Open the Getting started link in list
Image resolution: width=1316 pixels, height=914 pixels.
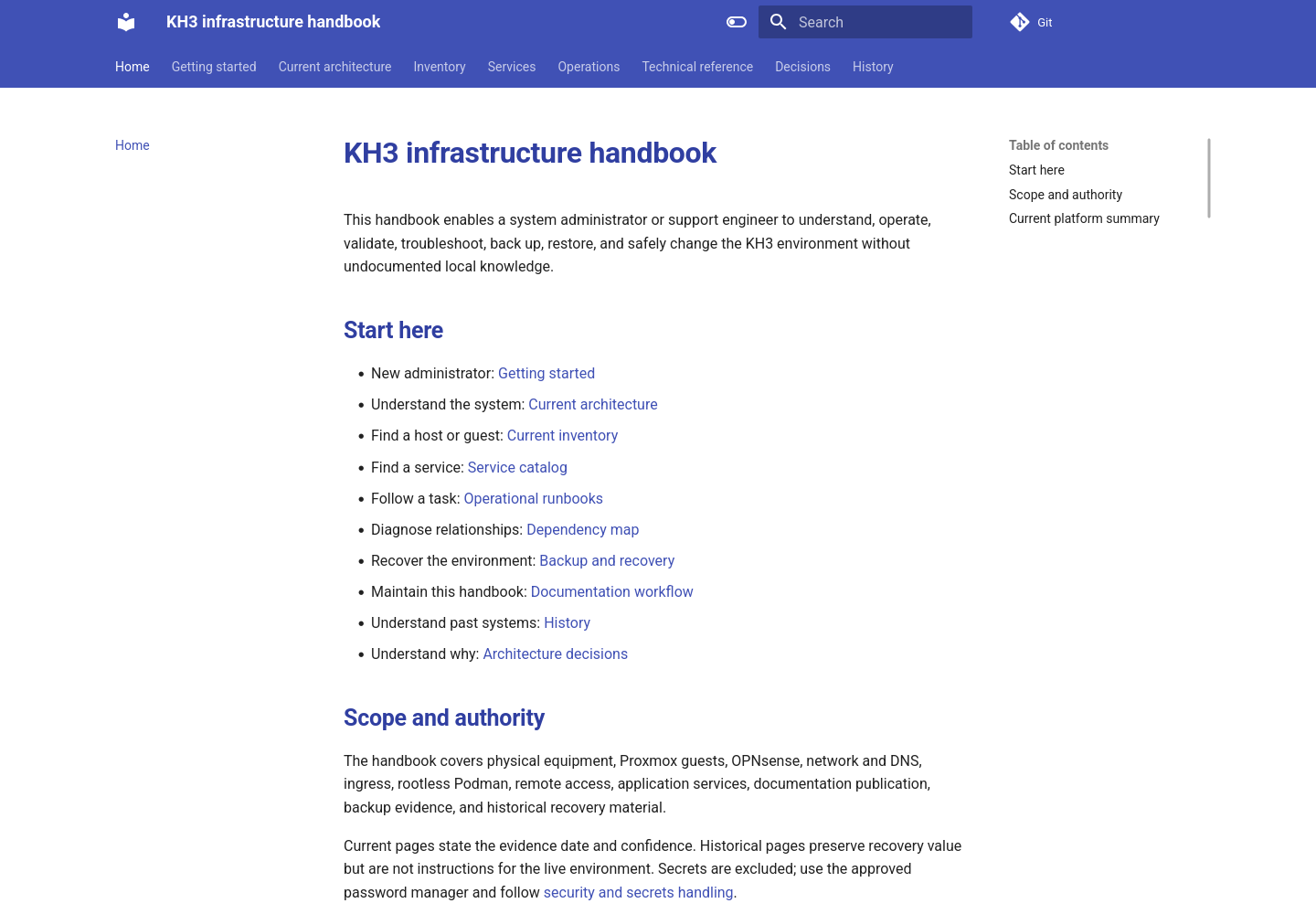pyautogui.click(x=547, y=373)
